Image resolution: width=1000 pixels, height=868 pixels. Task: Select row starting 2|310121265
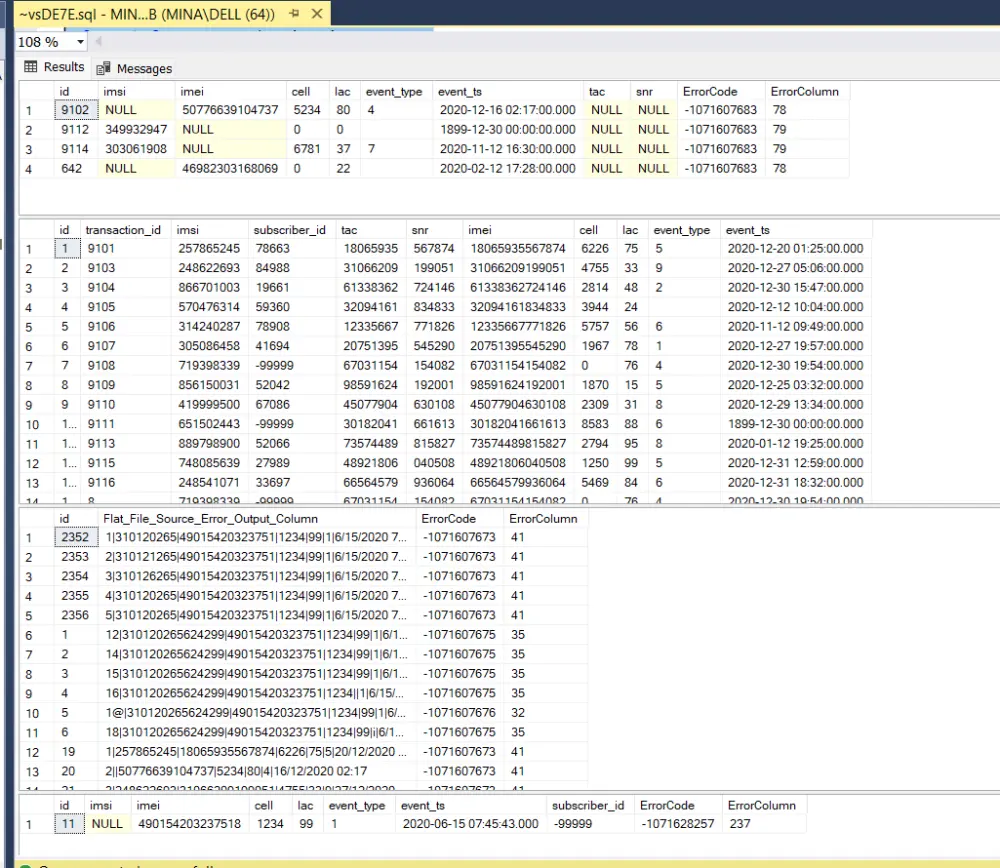[256, 557]
